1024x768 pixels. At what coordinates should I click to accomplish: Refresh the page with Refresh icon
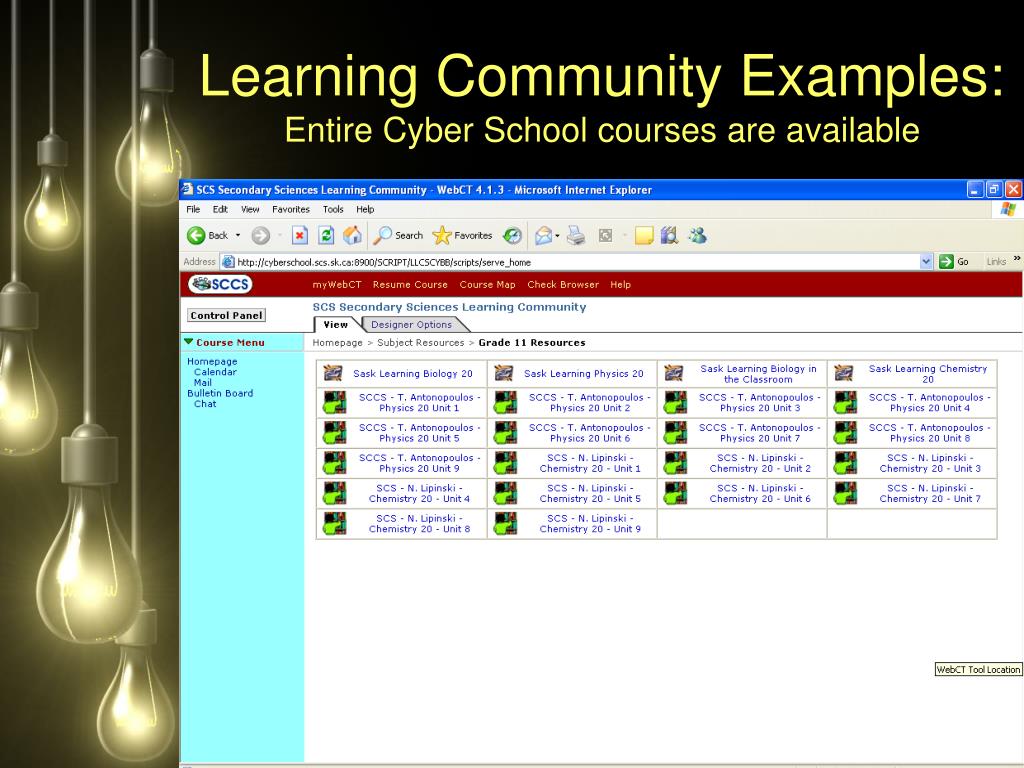(x=326, y=236)
